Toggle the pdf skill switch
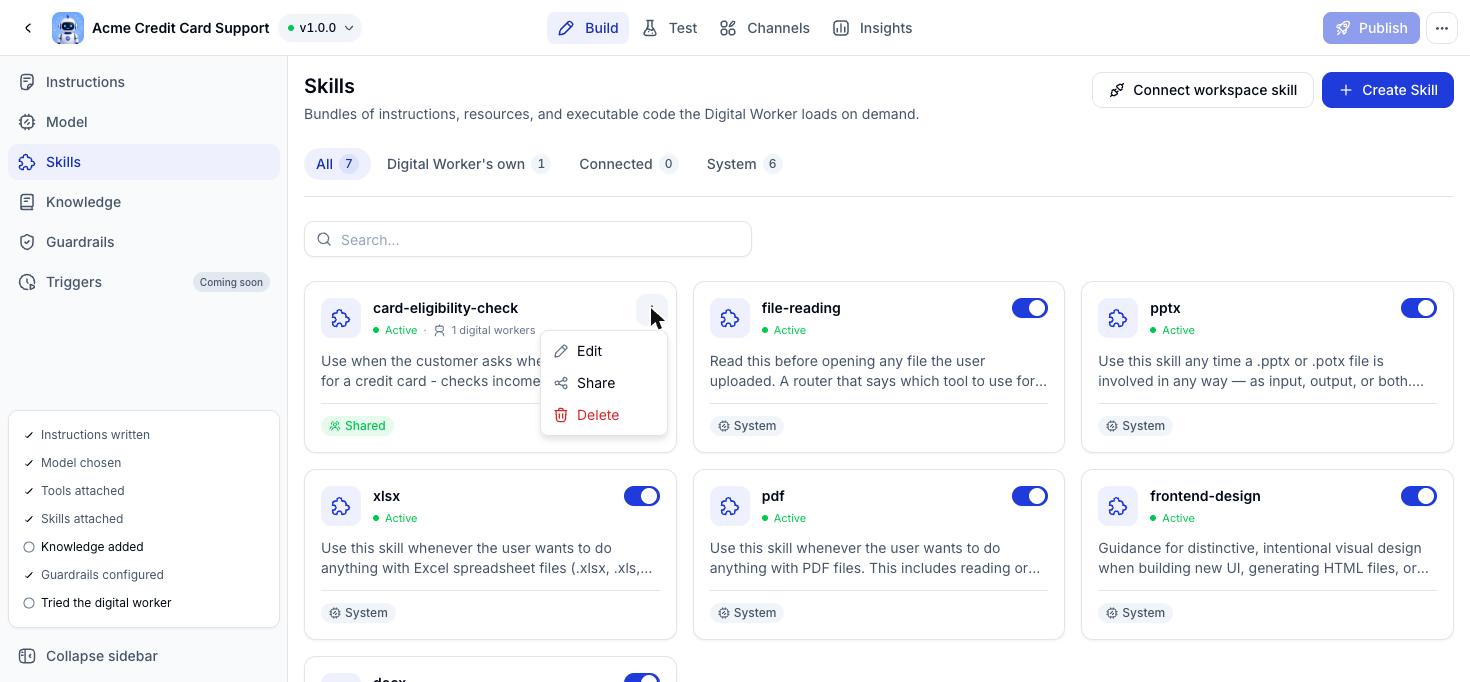Viewport: 1470px width, 682px height. [1030, 496]
